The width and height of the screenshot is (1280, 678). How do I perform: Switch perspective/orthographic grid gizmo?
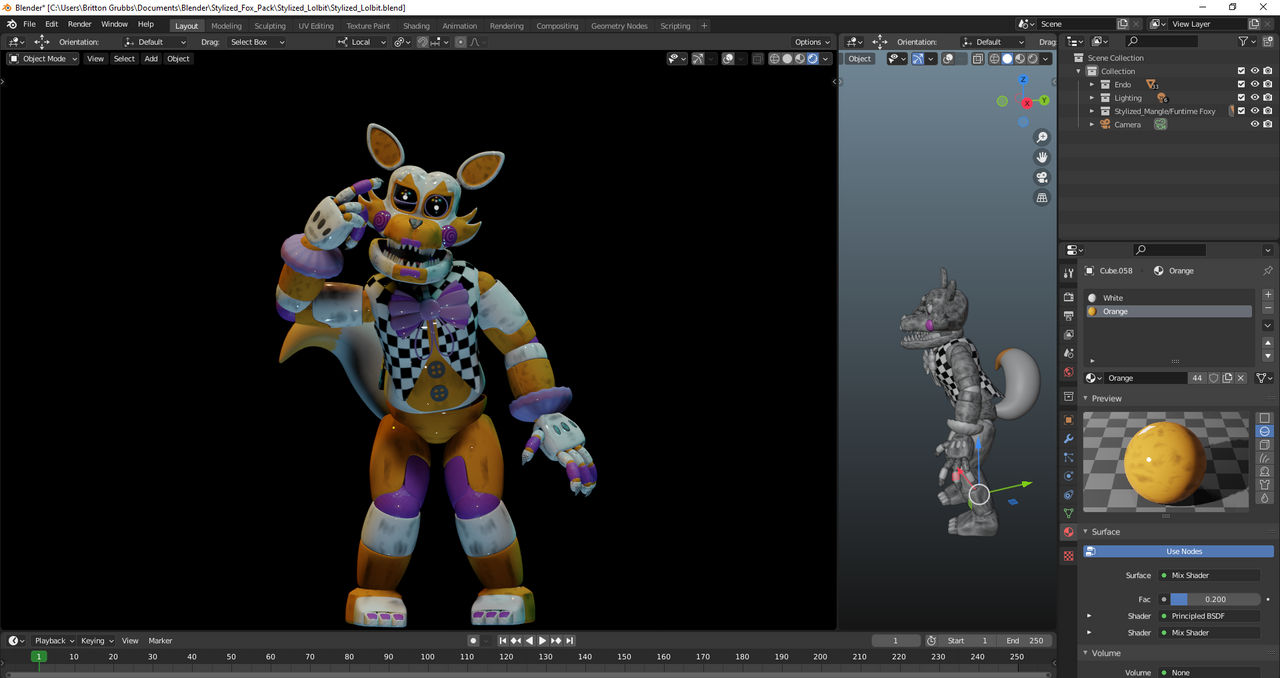coord(1042,198)
